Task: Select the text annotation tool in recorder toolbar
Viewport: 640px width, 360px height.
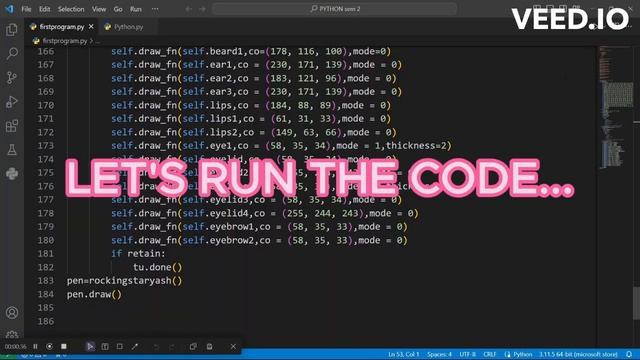Action: point(105,347)
